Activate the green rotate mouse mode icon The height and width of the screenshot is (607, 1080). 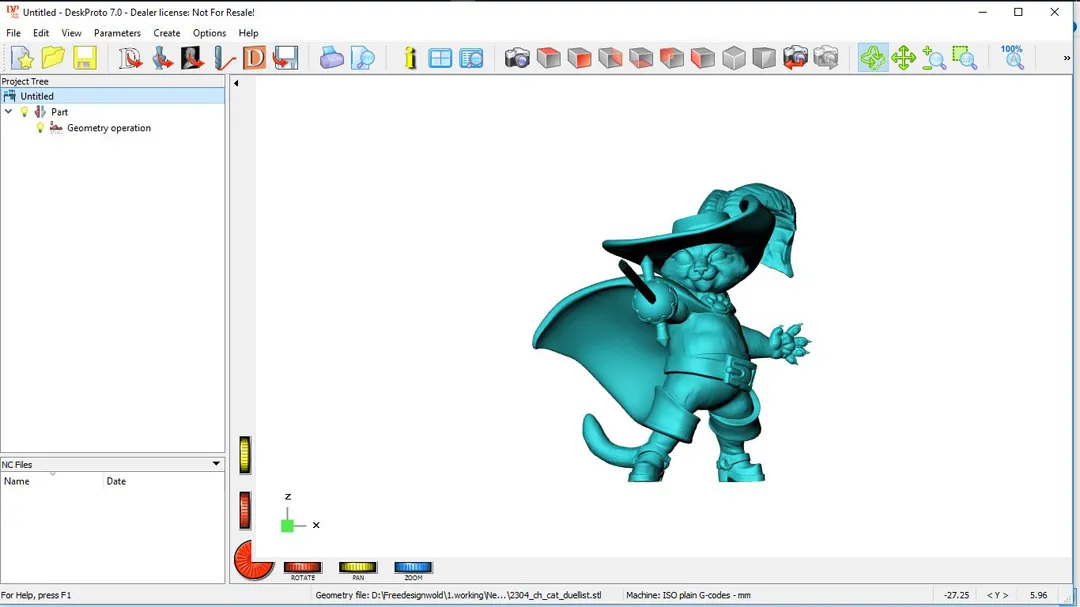(x=873, y=59)
